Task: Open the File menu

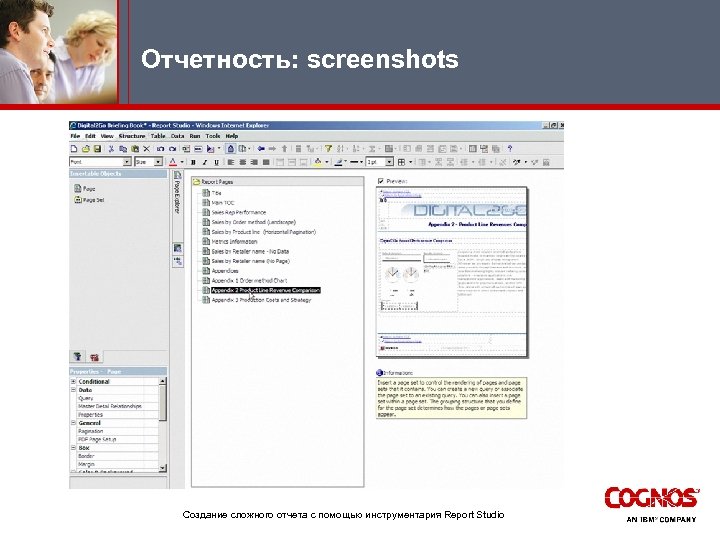Action: click(x=75, y=136)
